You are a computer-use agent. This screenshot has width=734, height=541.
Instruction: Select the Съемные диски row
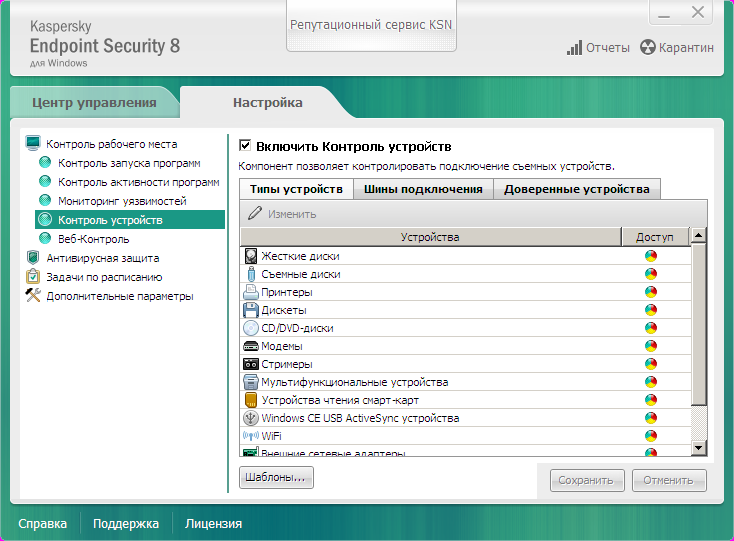[465, 274]
